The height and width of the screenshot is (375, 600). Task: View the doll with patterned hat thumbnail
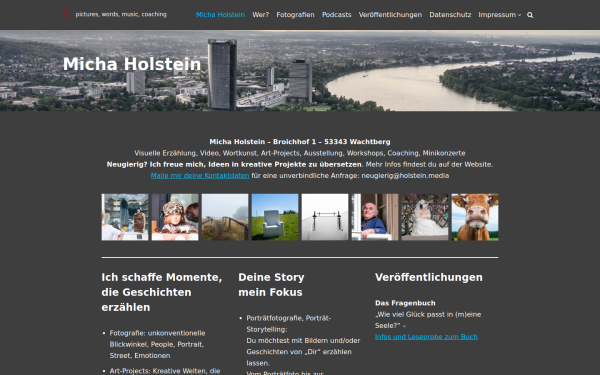pos(175,217)
